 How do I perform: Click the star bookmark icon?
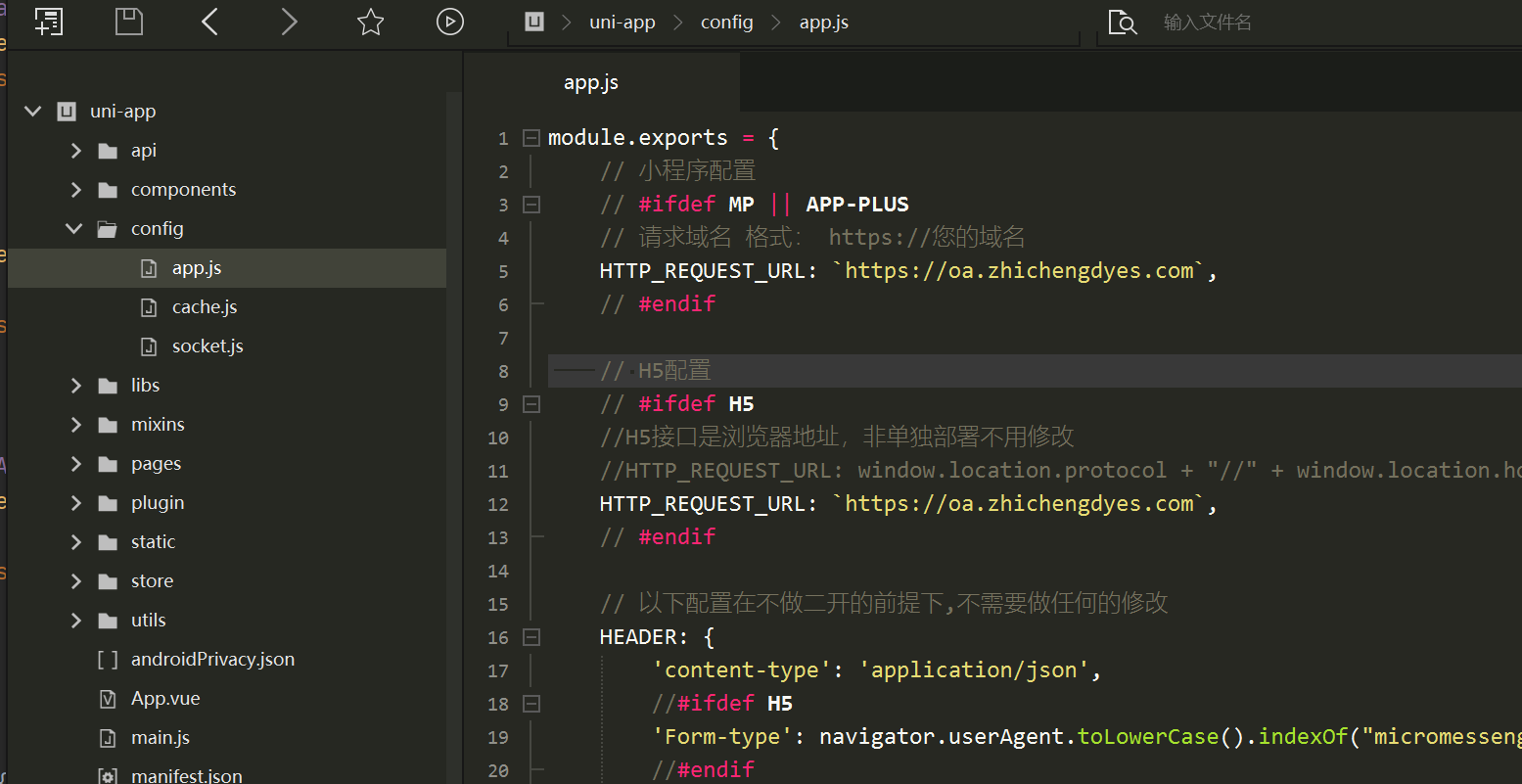[x=370, y=22]
